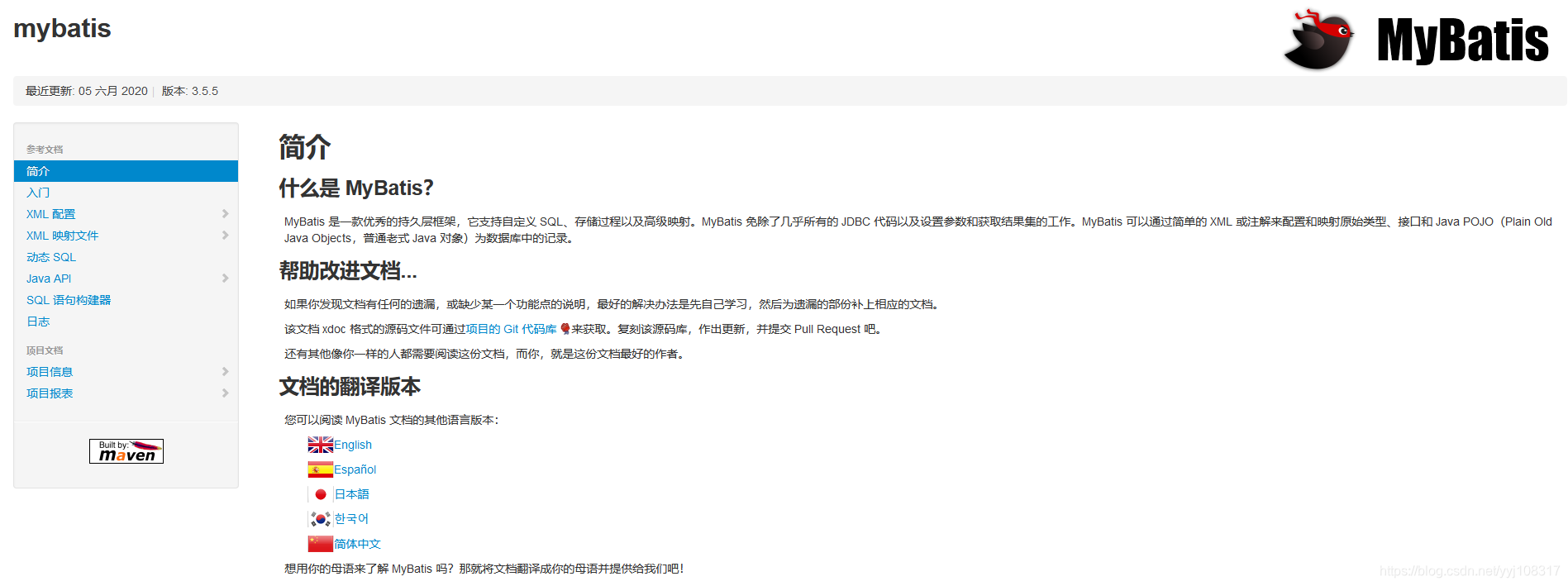Expand the XML 映射文件 submenu arrow
1568x586 pixels.
(225, 236)
